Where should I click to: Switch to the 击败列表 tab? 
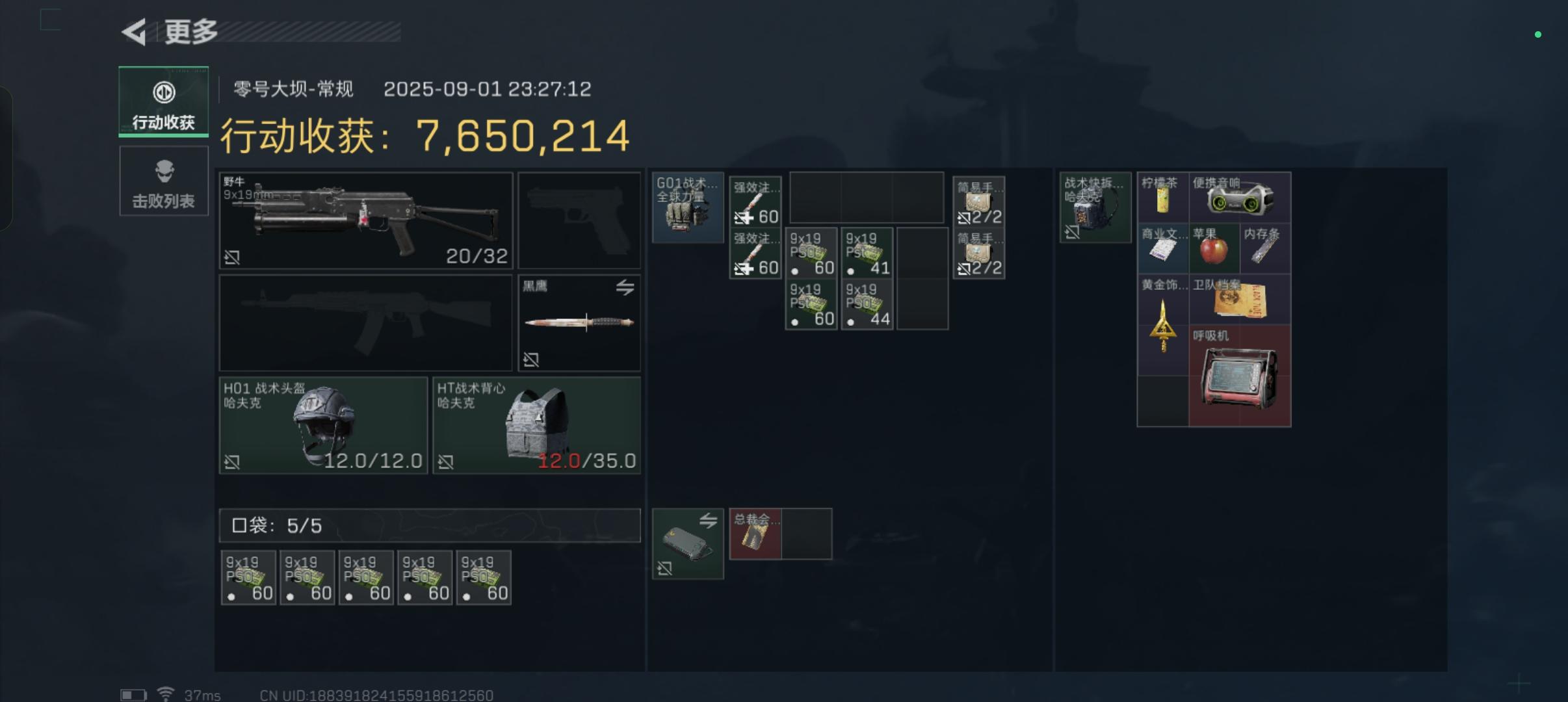pos(164,181)
